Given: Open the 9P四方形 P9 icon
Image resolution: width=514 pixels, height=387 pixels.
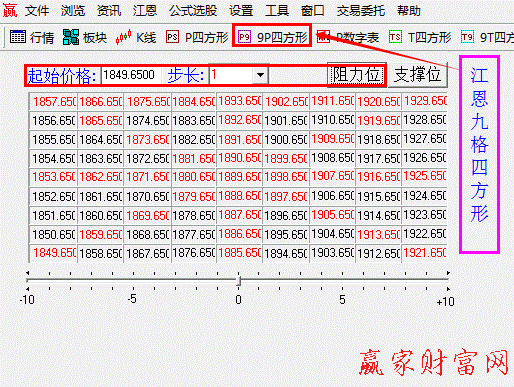Looking at the screenshot, I should 244,37.
